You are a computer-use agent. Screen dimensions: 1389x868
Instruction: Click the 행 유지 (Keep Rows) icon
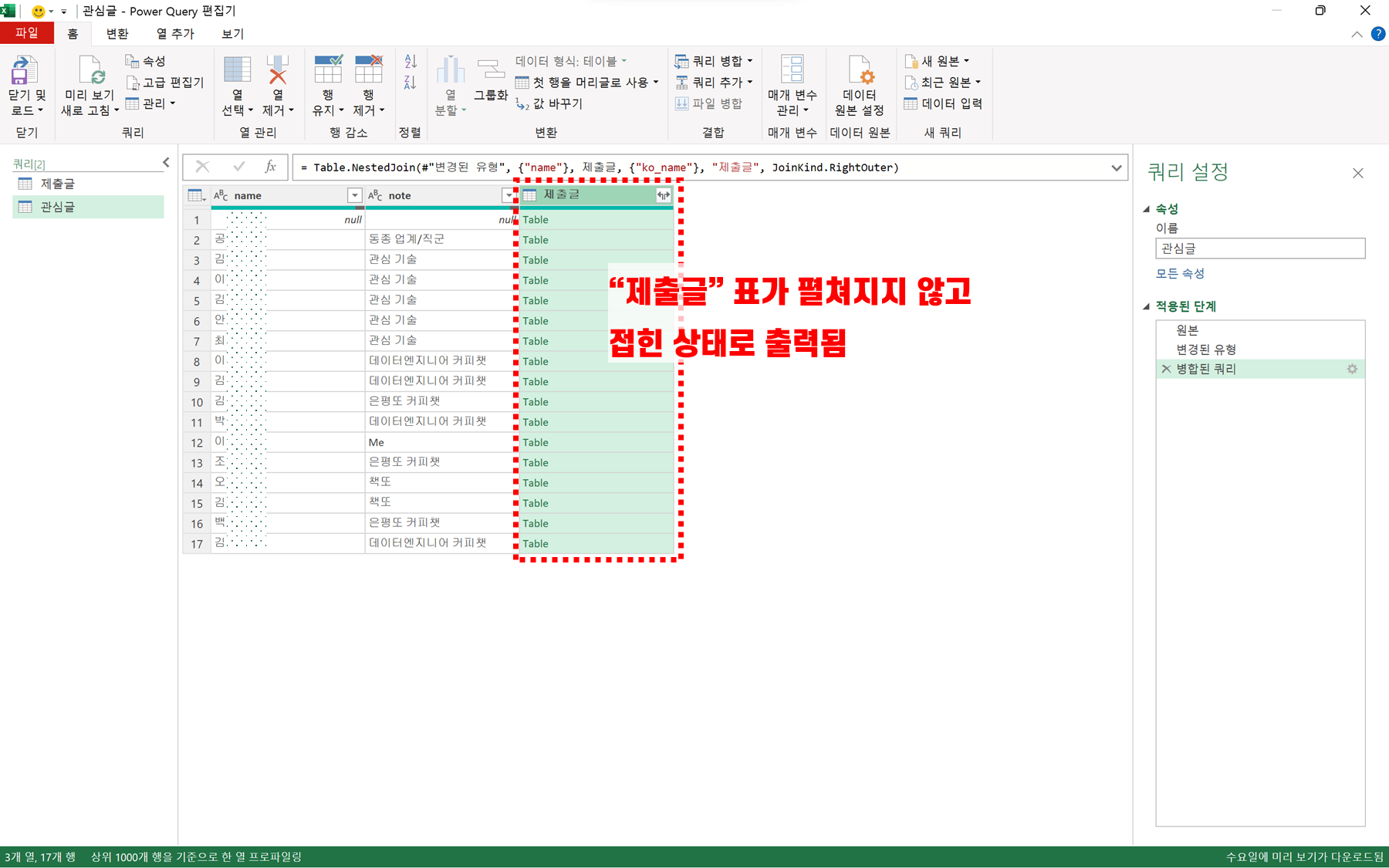328,69
